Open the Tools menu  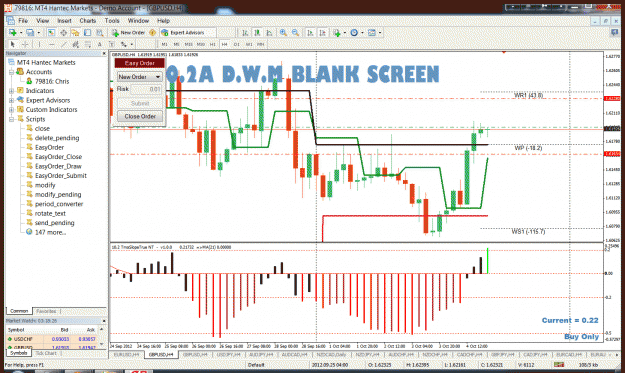point(112,21)
